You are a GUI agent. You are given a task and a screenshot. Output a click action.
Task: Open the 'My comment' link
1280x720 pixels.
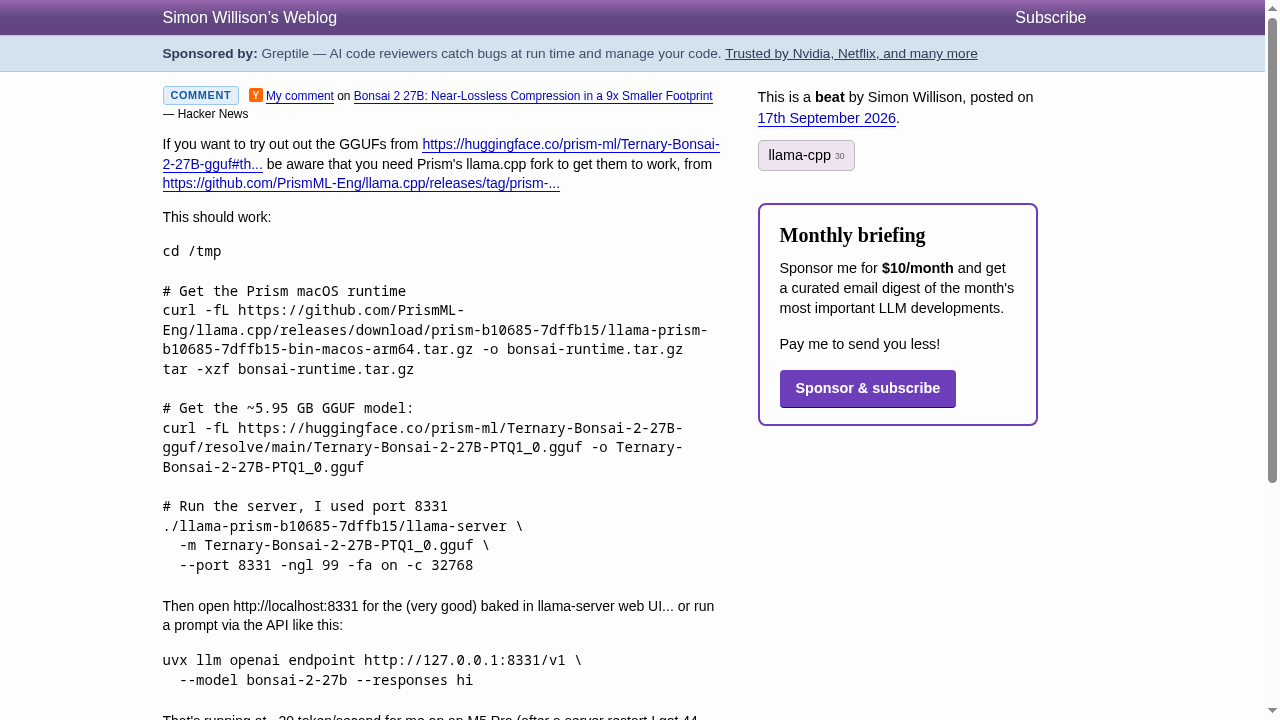300,96
